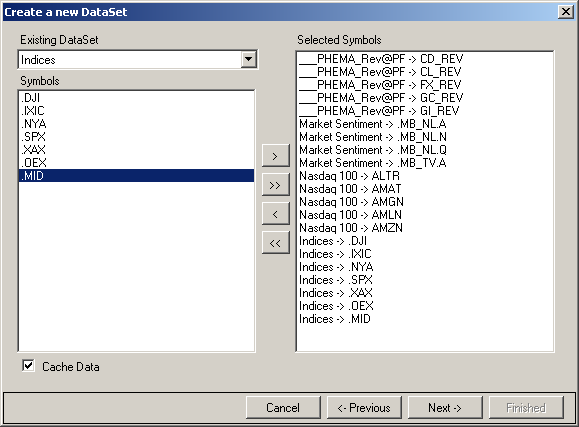
Task: Select .IXIC in the Symbols list
Action: point(136,111)
